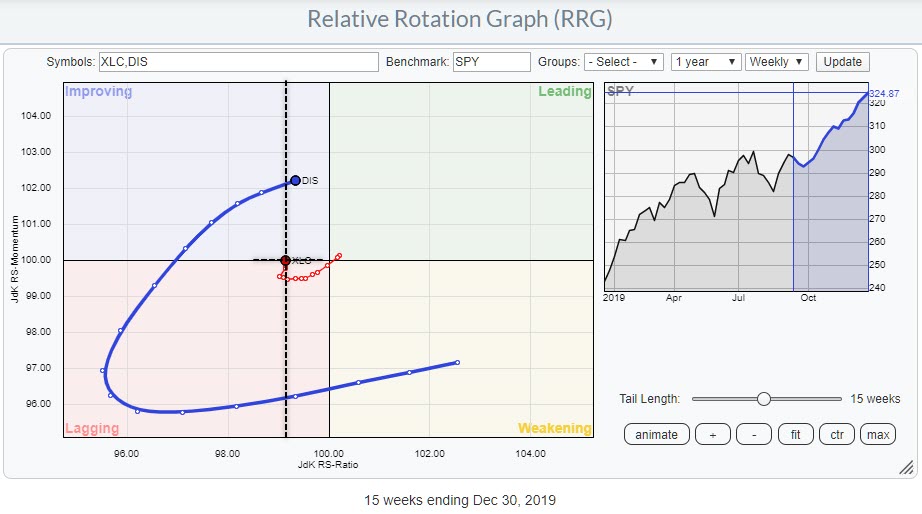
Task: Edit the Benchmark SPY field
Action: pyautogui.click(x=491, y=62)
